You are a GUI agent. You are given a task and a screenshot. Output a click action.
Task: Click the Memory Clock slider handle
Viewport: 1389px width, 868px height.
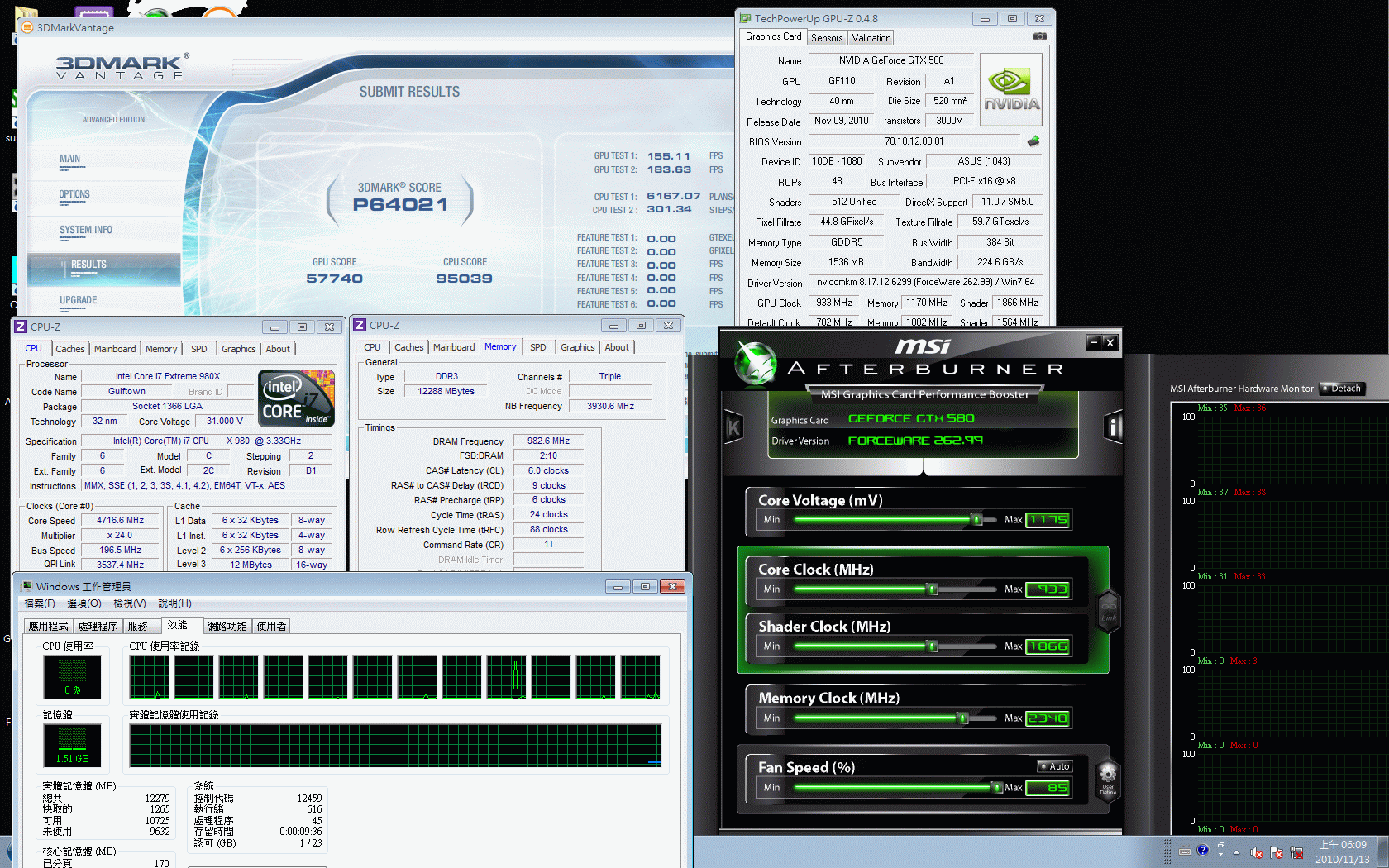coord(962,718)
